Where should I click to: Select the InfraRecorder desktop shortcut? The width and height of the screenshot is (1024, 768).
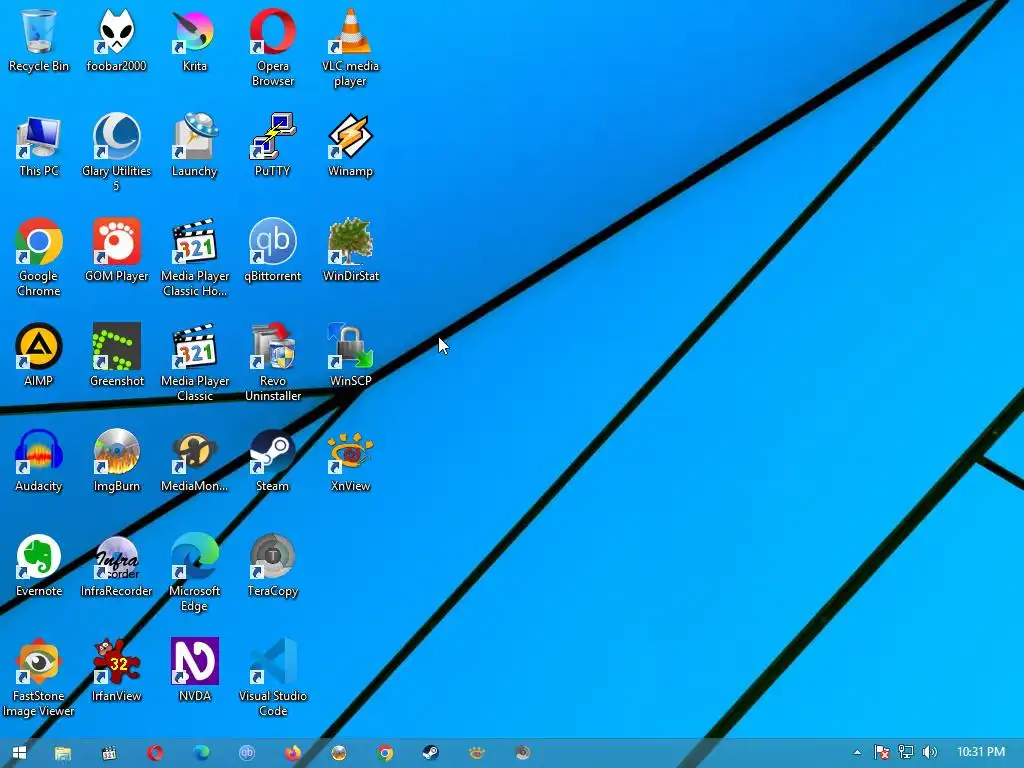point(116,566)
